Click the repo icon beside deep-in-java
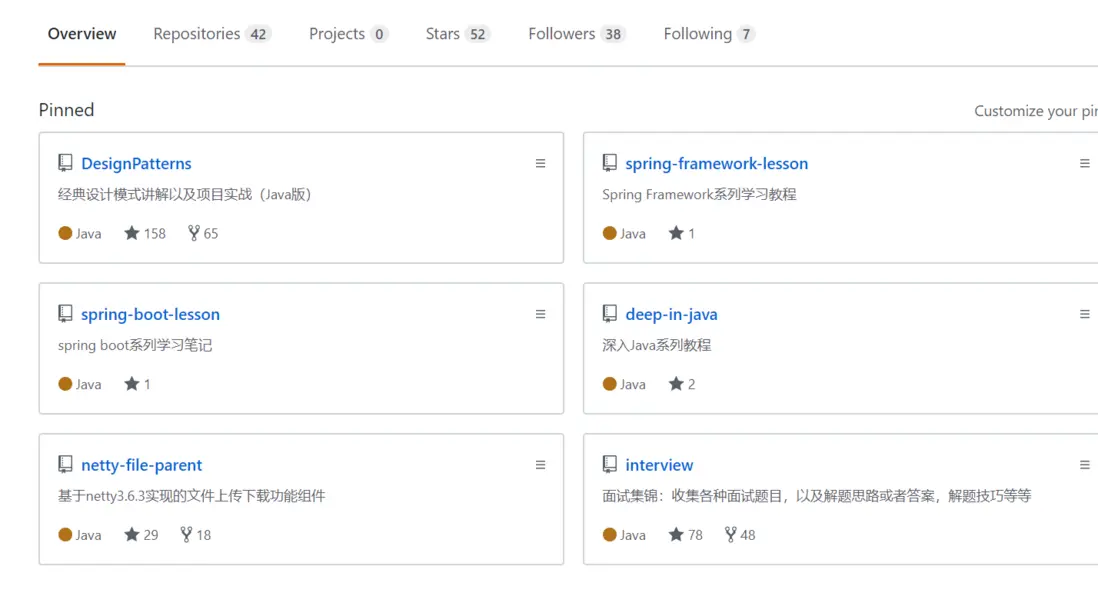This screenshot has width=1098, height=593. point(610,314)
